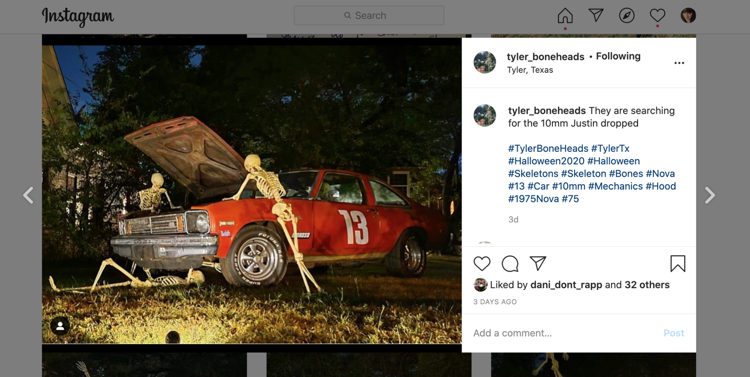The image size is (750, 377).
Task: Save the post with the bookmark icon
Action: click(x=678, y=264)
